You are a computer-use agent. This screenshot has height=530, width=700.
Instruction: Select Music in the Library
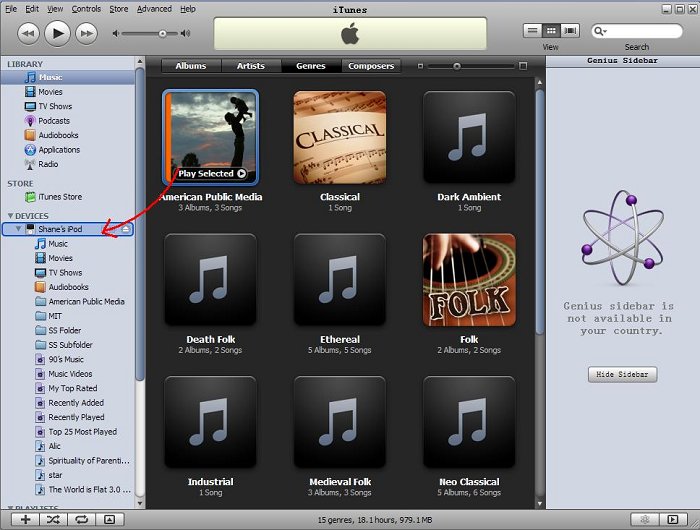(x=68, y=77)
